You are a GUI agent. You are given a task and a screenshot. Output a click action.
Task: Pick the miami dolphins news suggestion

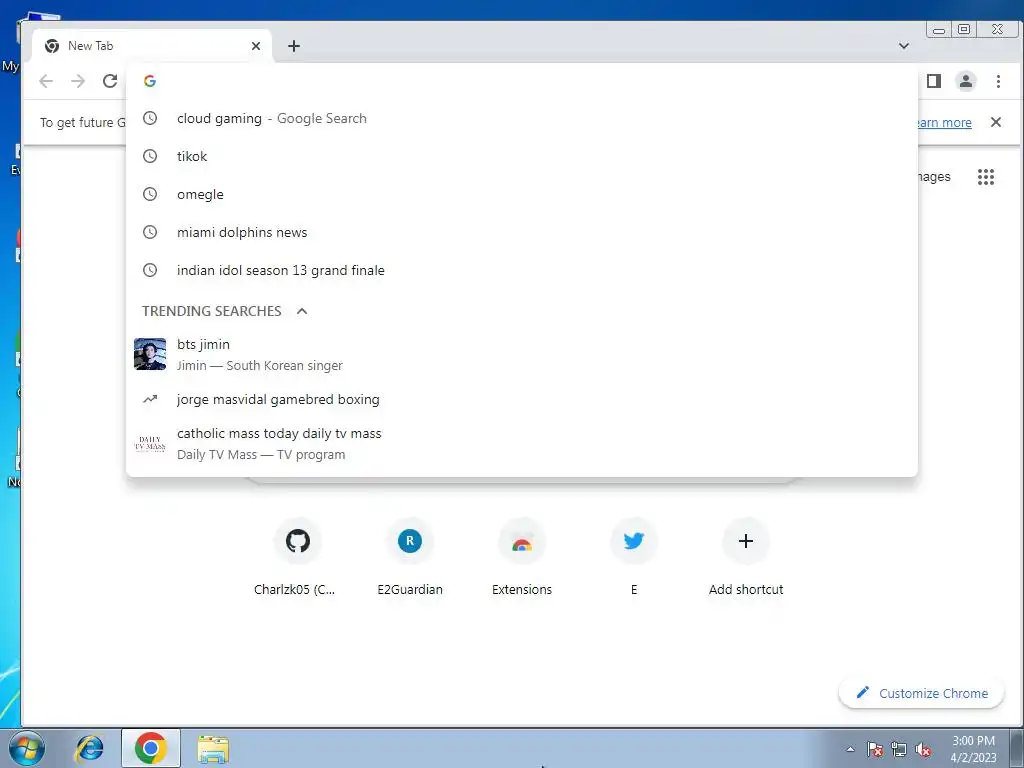point(522,232)
